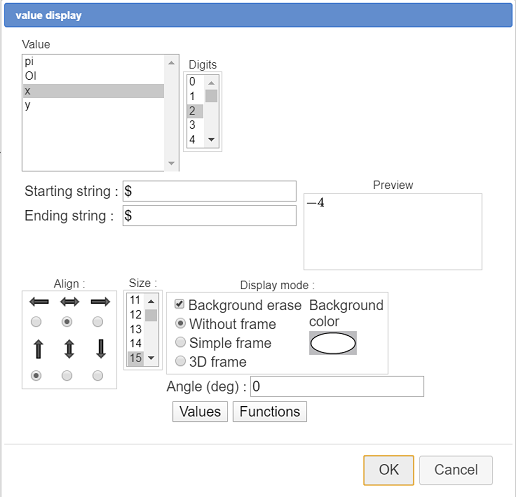Click the Values button
Image resolution: width=516 pixels, height=497 pixels.
(x=200, y=412)
